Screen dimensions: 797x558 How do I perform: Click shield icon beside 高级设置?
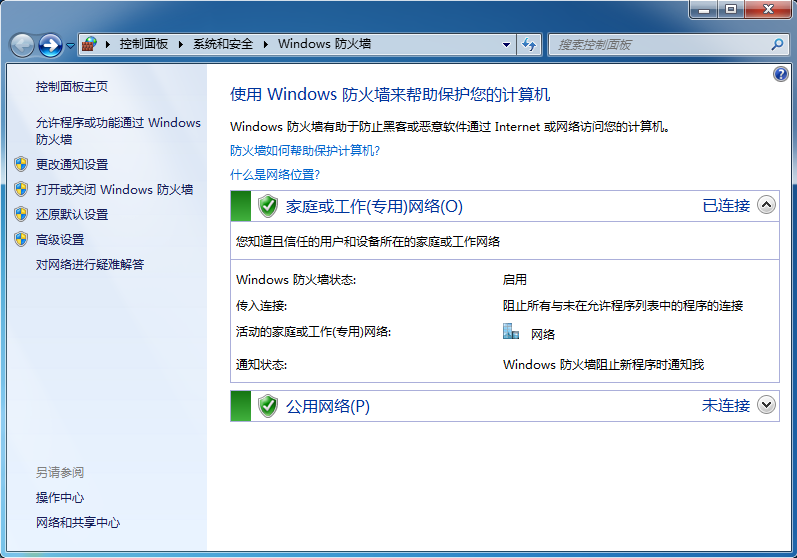[21, 239]
